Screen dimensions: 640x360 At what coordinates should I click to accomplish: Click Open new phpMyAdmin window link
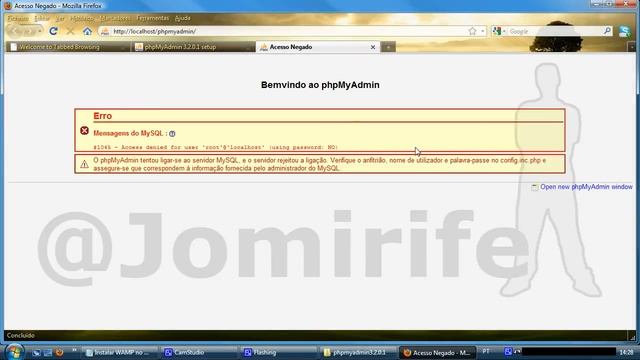[586, 187]
